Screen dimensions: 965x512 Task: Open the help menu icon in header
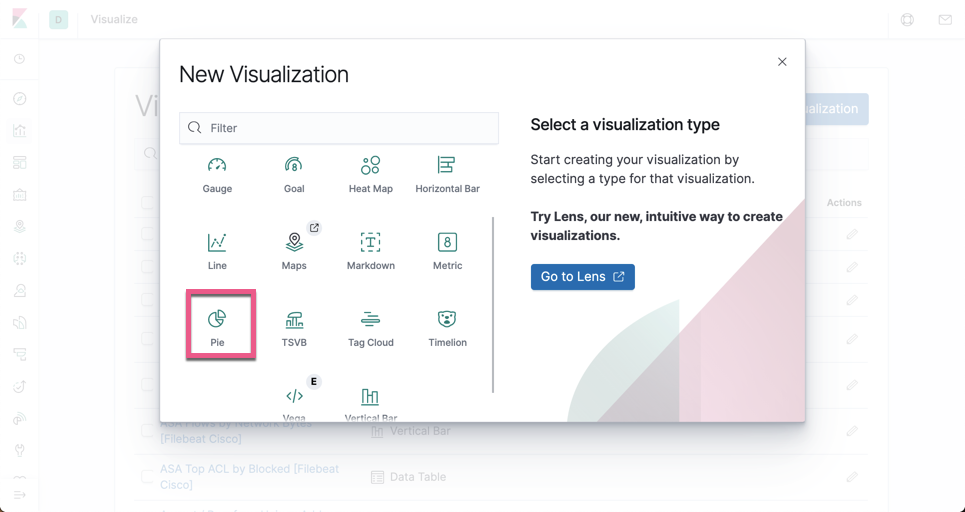tap(907, 20)
